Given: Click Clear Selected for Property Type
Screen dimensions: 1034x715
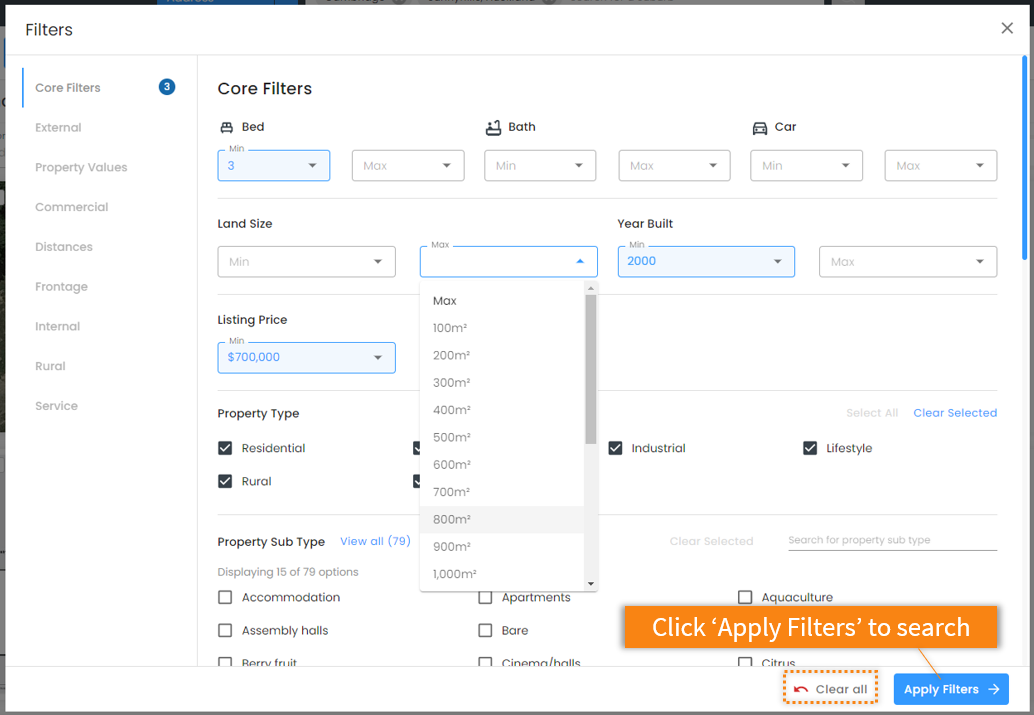Looking at the screenshot, I should [x=955, y=413].
